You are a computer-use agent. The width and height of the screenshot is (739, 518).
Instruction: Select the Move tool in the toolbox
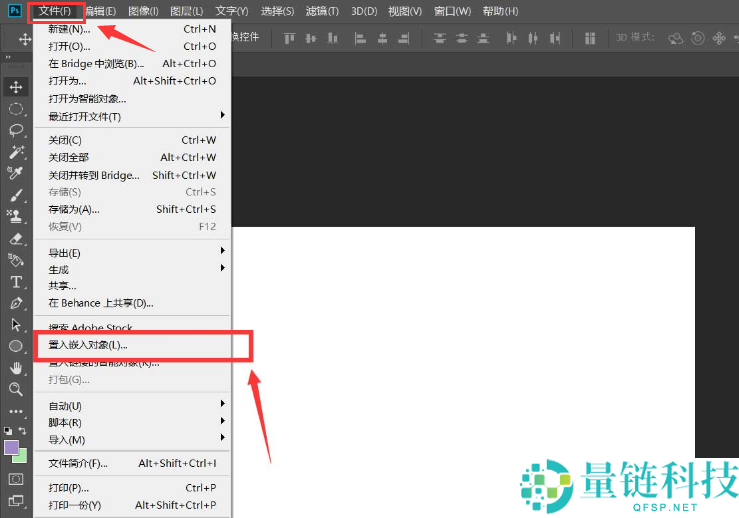[16, 87]
